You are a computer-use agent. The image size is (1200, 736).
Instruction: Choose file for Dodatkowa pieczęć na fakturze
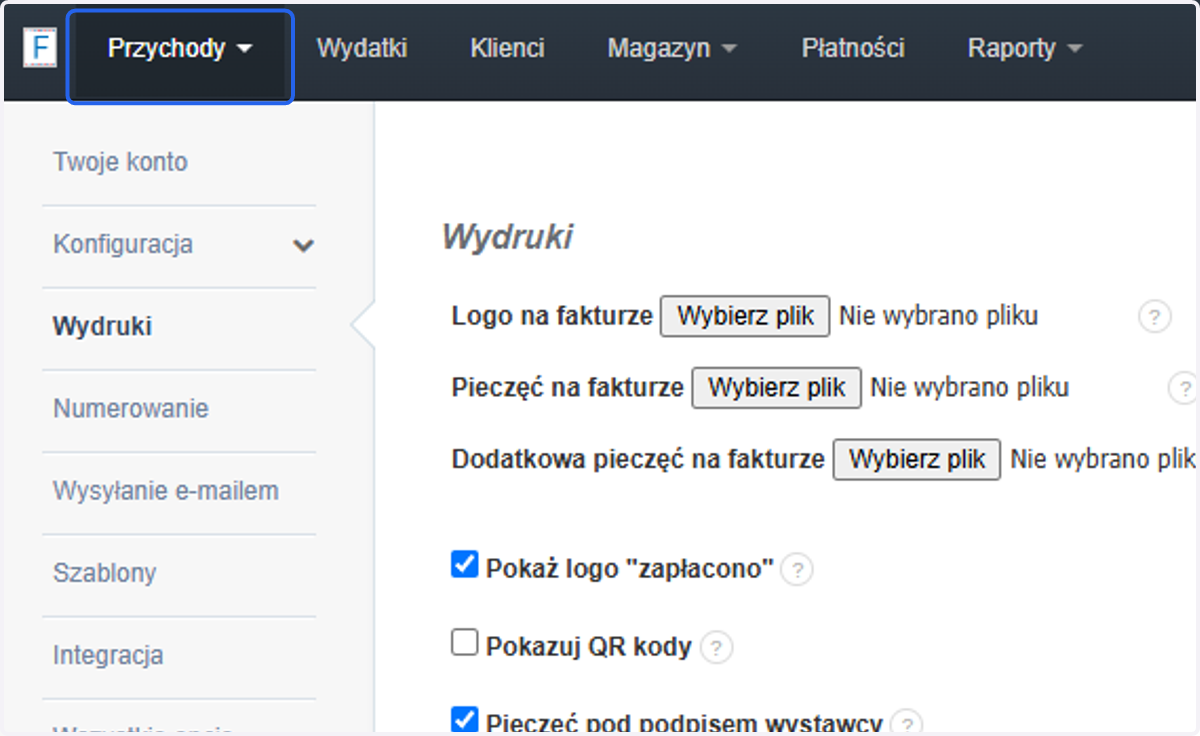tap(917, 460)
